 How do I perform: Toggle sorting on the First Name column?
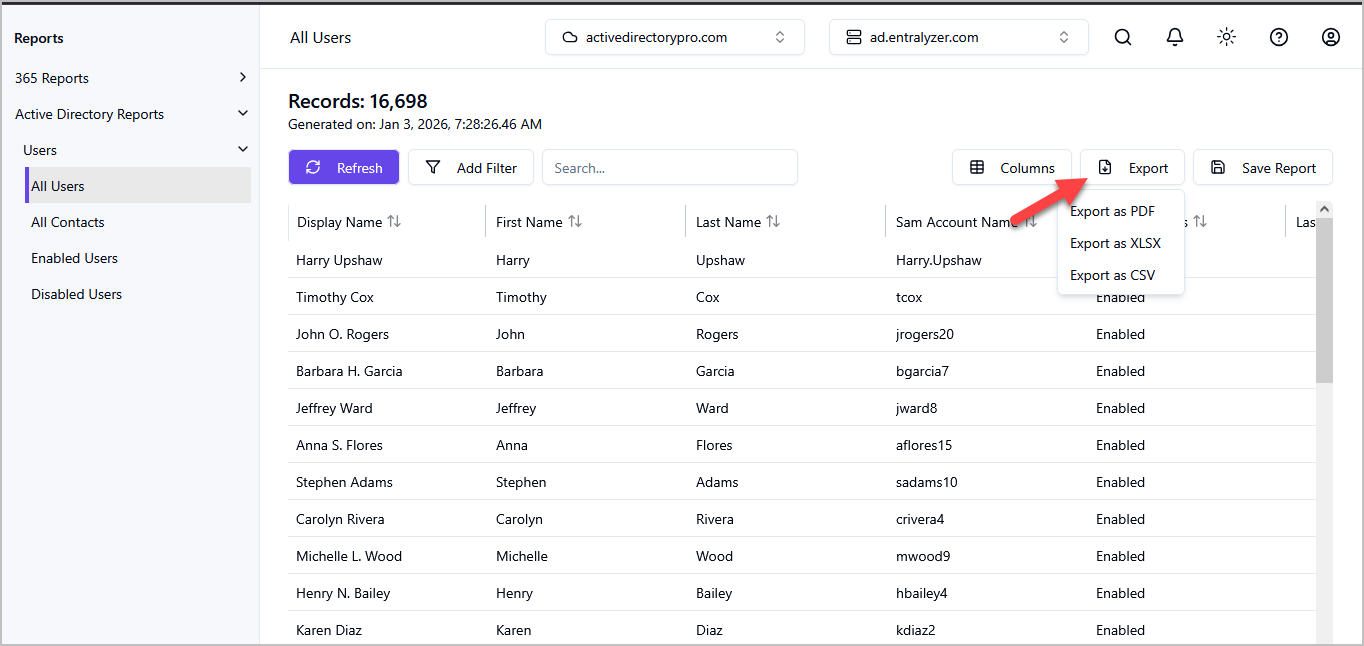(x=574, y=221)
